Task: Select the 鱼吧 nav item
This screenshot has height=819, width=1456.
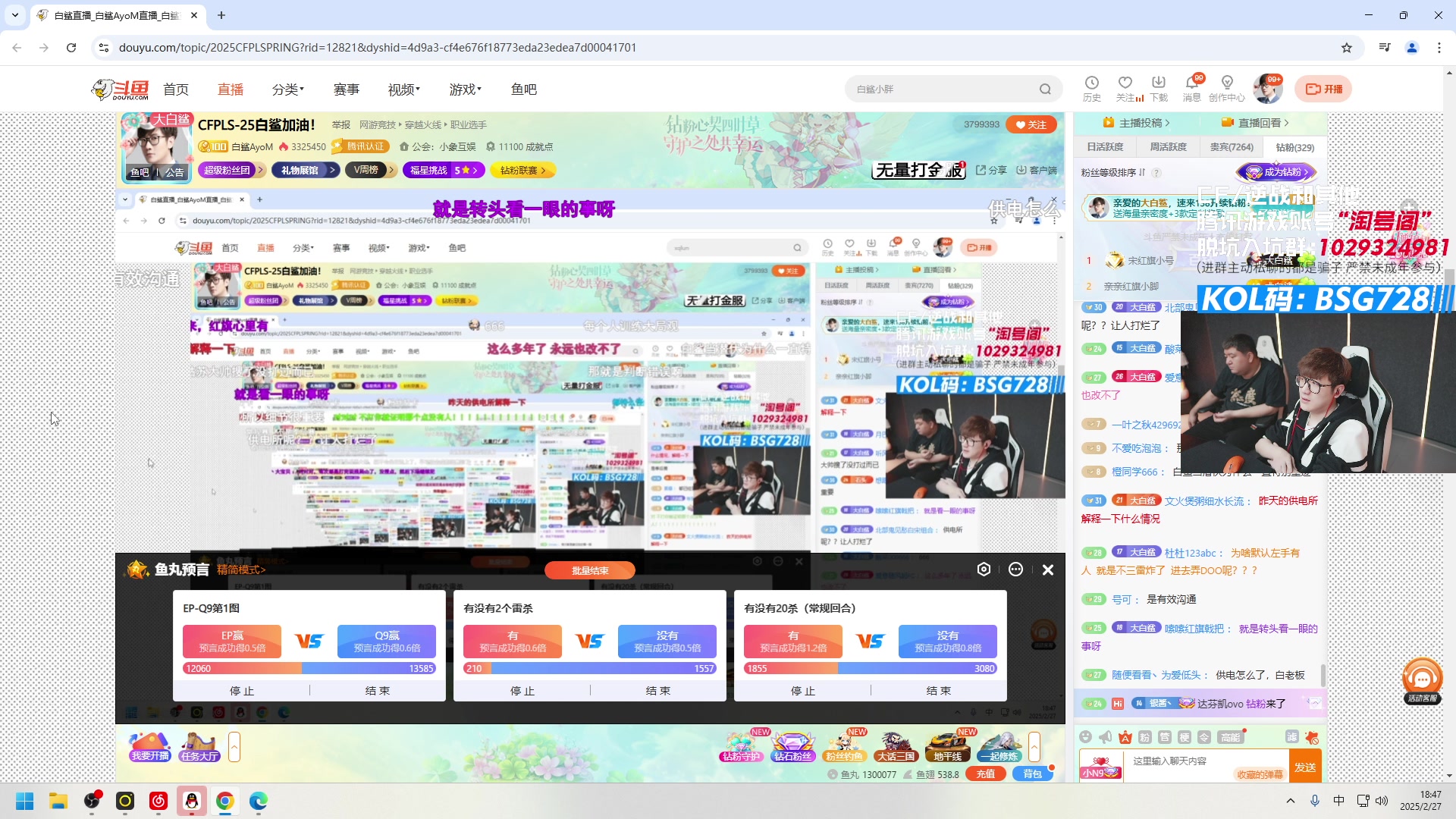Action: click(524, 89)
